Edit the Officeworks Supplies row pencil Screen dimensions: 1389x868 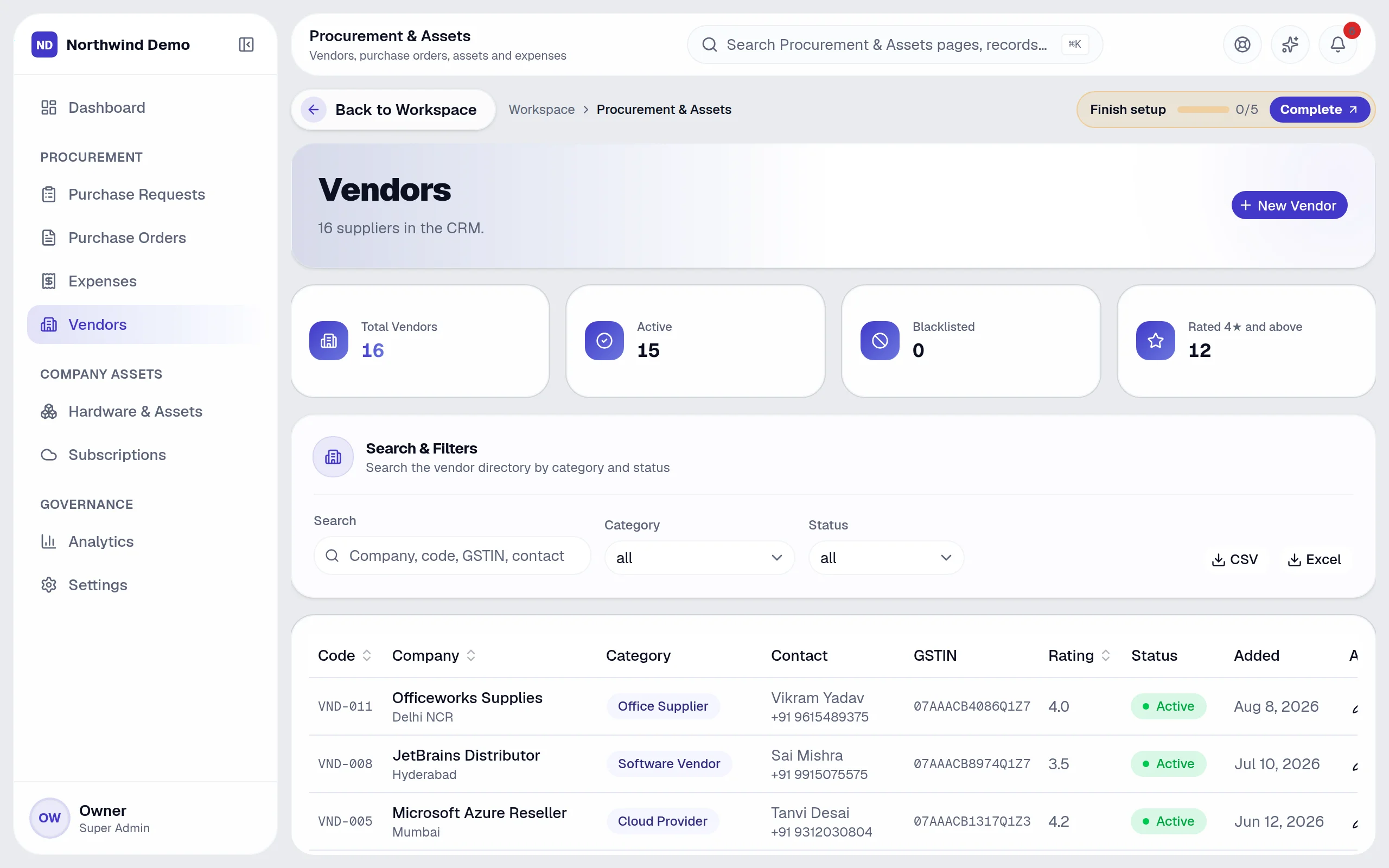(x=1355, y=710)
